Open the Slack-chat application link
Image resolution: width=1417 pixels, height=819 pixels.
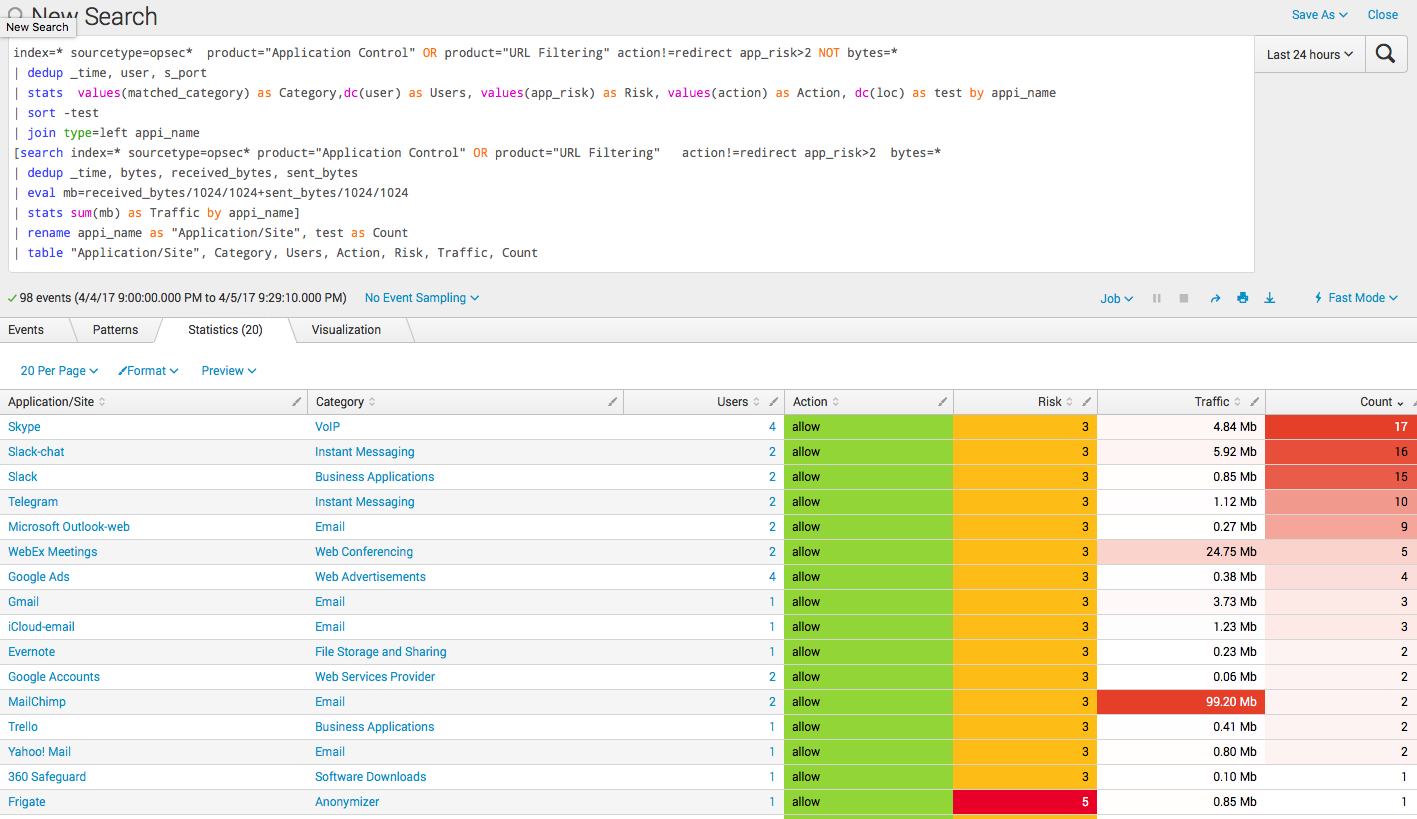coord(36,452)
